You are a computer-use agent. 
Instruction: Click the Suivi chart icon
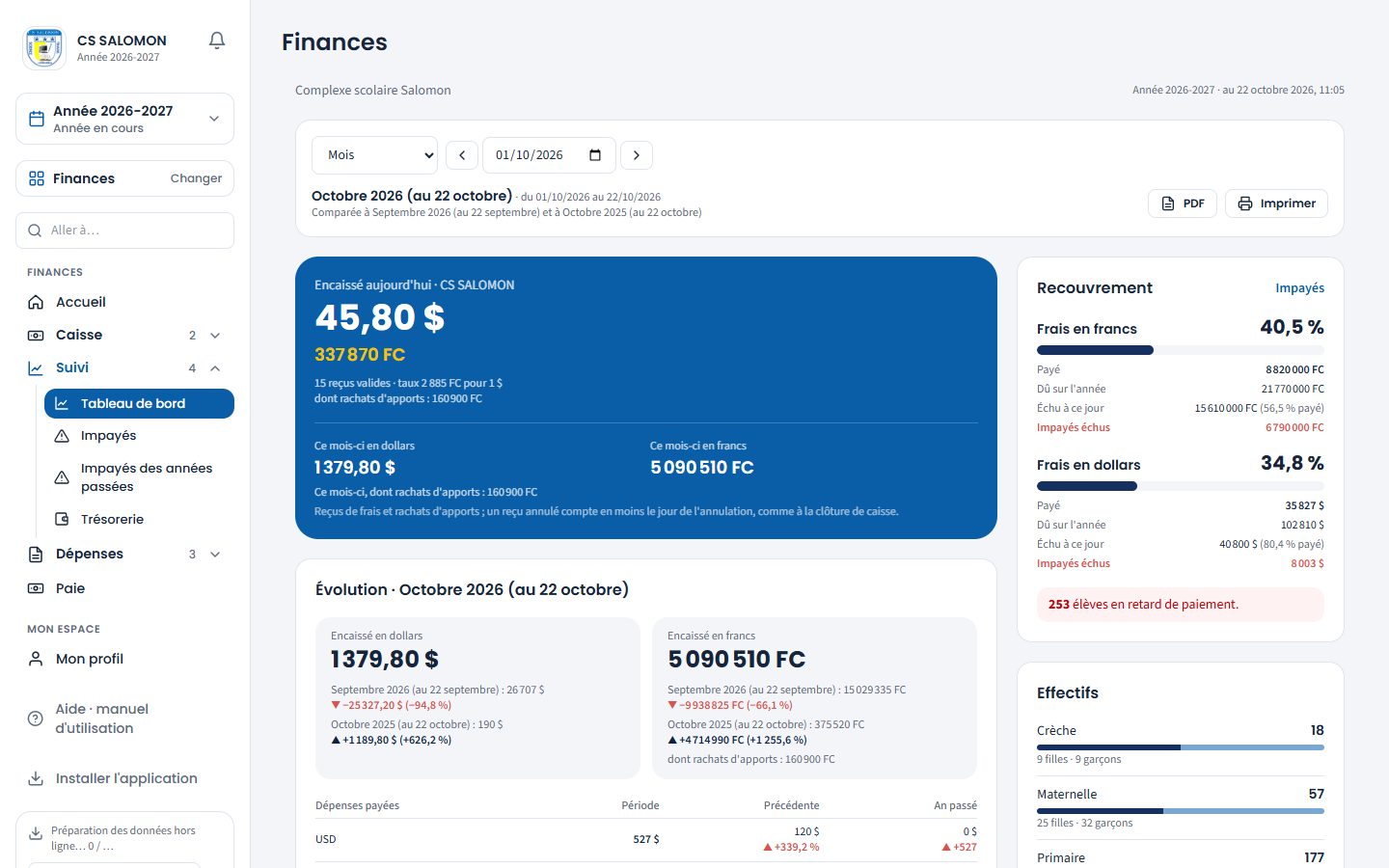point(36,367)
